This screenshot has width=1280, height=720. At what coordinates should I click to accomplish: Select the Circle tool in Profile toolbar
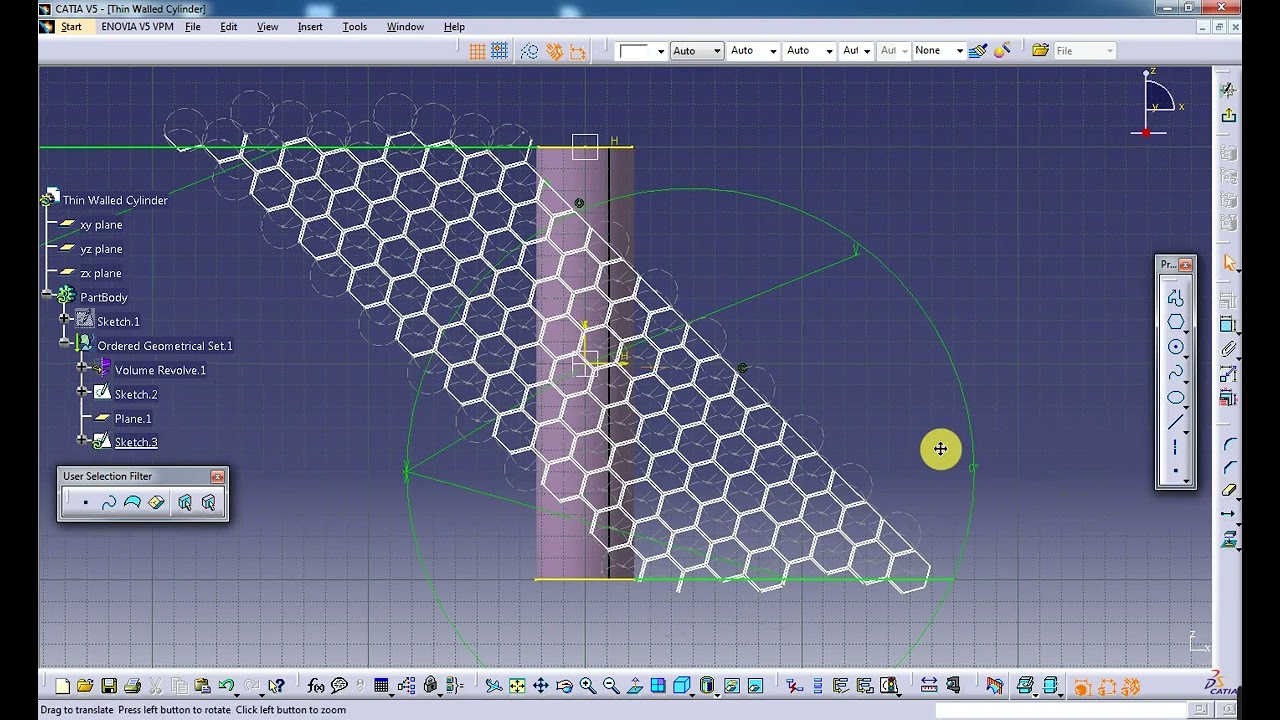click(1175, 347)
